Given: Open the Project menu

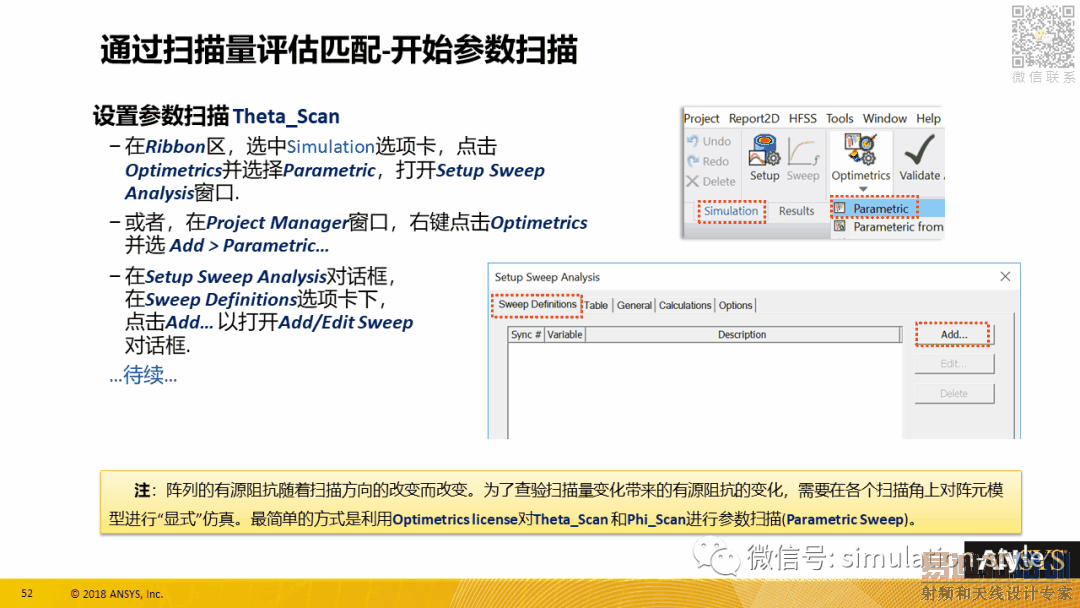Looking at the screenshot, I should tap(701, 118).
